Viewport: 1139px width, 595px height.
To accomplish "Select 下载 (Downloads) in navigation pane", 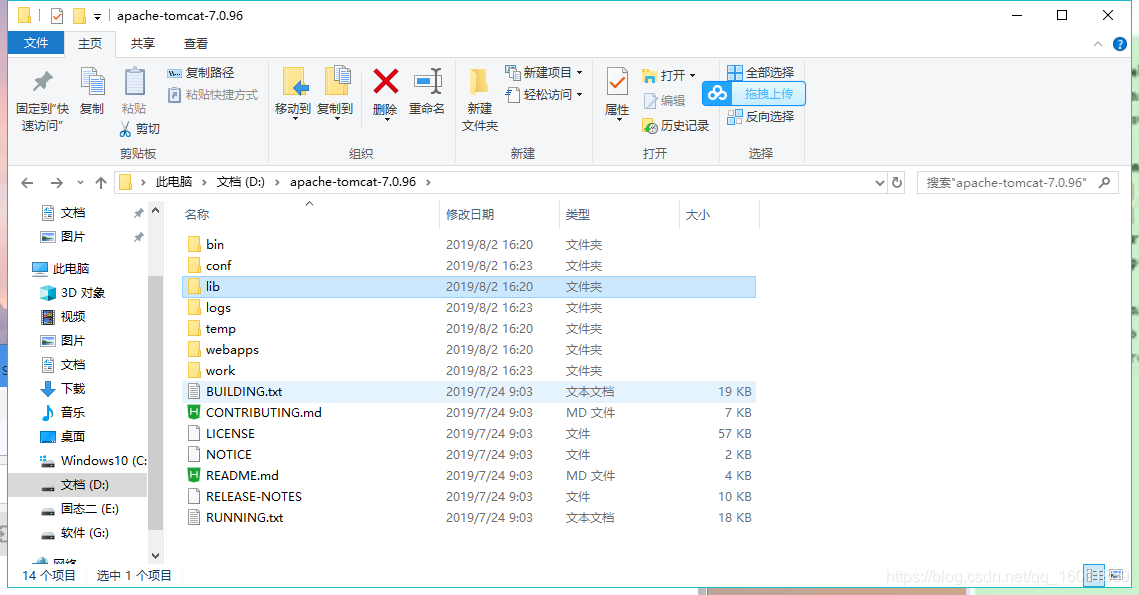I will coord(62,389).
